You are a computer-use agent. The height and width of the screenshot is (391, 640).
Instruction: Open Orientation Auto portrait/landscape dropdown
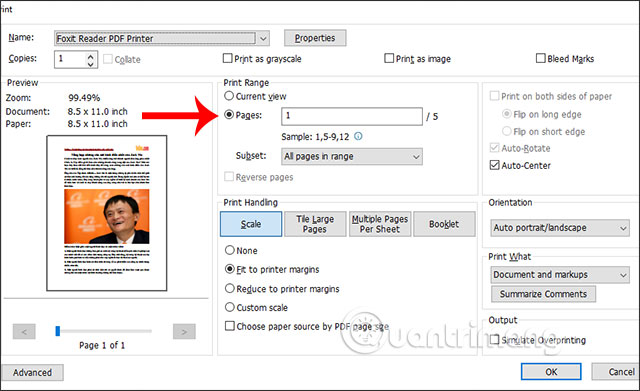coord(560,228)
